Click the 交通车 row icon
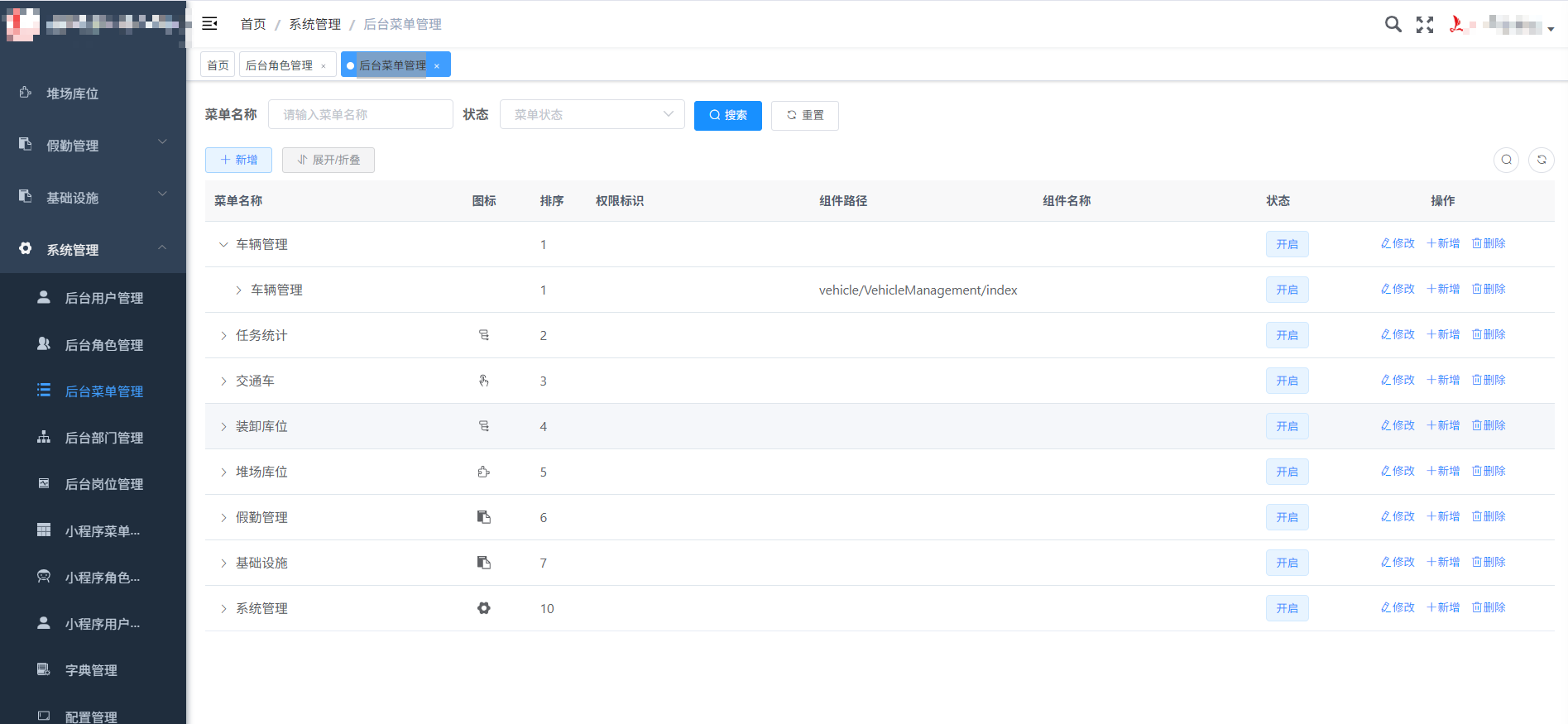Viewport: 1568px width, 724px height. click(x=484, y=381)
